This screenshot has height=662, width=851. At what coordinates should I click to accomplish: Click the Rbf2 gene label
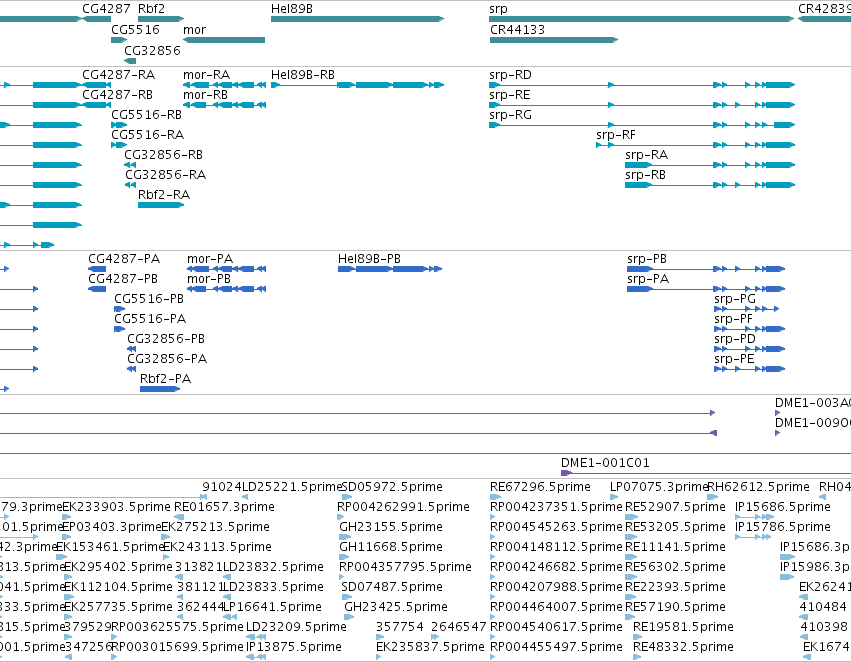pyautogui.click(x=151, y=9)
